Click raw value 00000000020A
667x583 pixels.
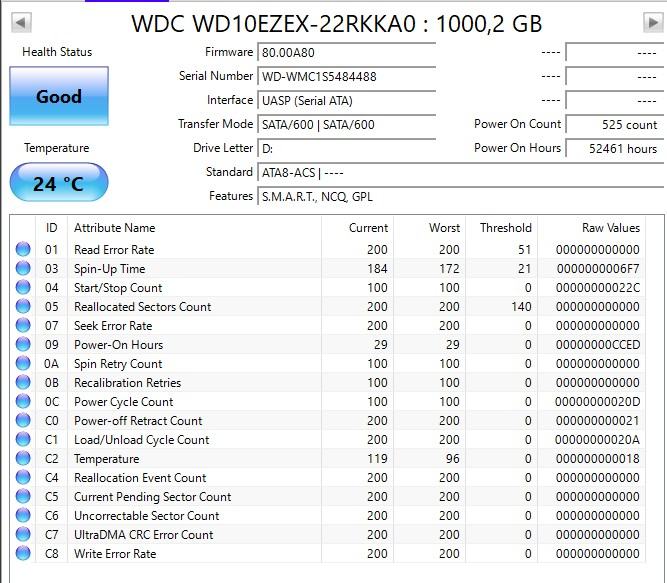597,440
